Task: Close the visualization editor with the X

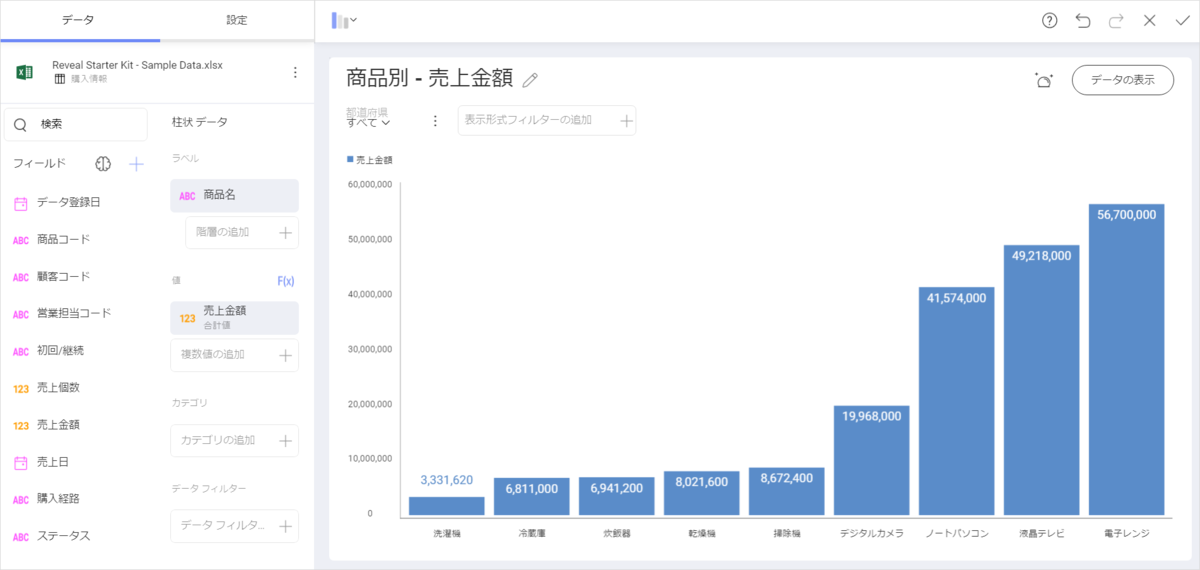Action: pos(1150,20)
